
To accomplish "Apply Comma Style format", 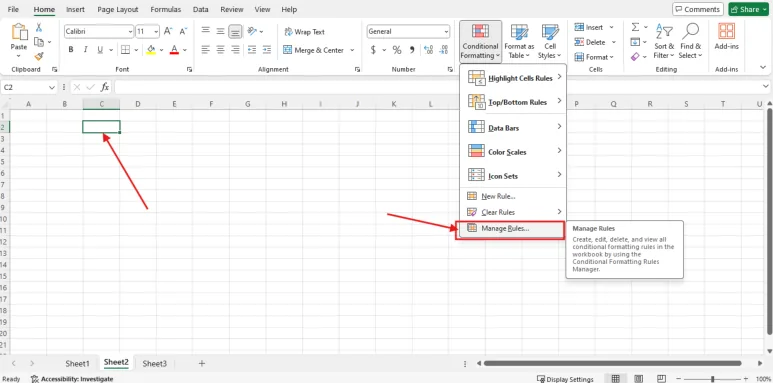I will (x=412, y=50).
